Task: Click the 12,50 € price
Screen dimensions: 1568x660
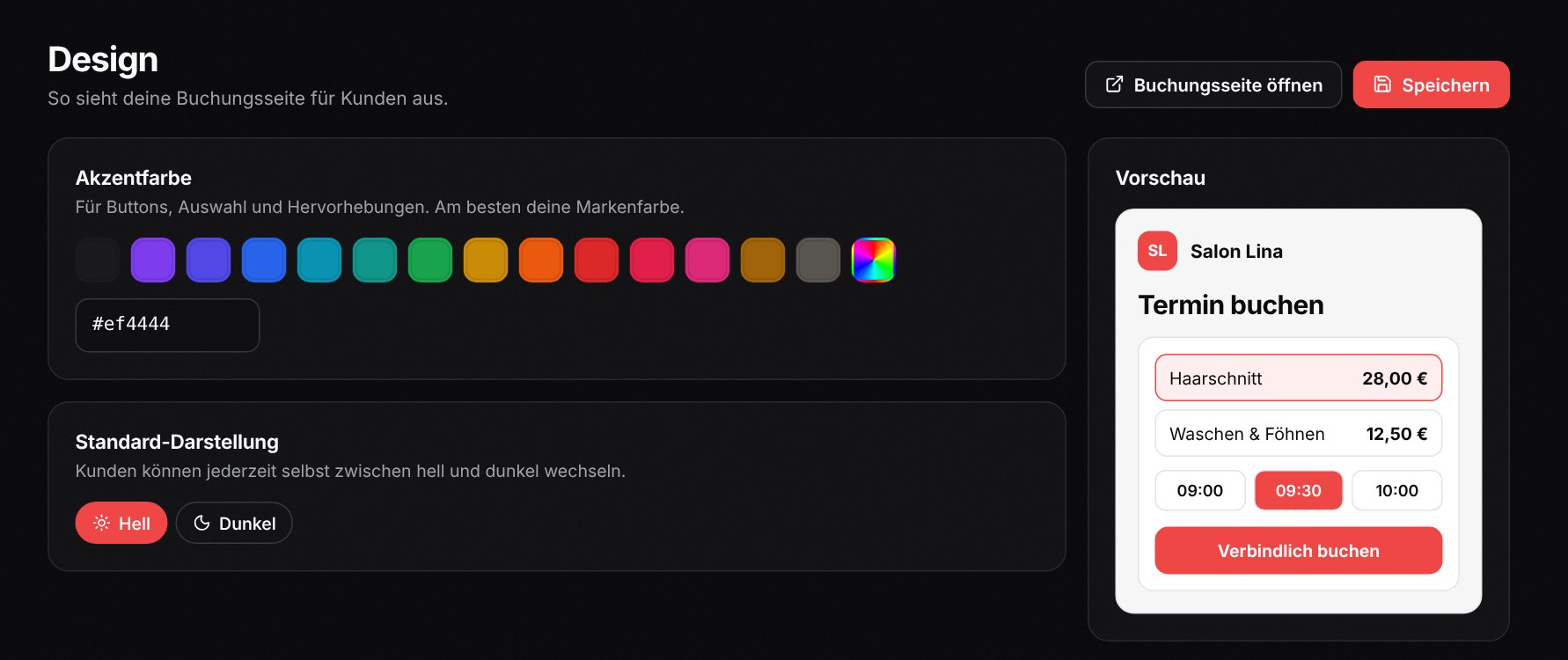Action: click(x=1396, y=434)
